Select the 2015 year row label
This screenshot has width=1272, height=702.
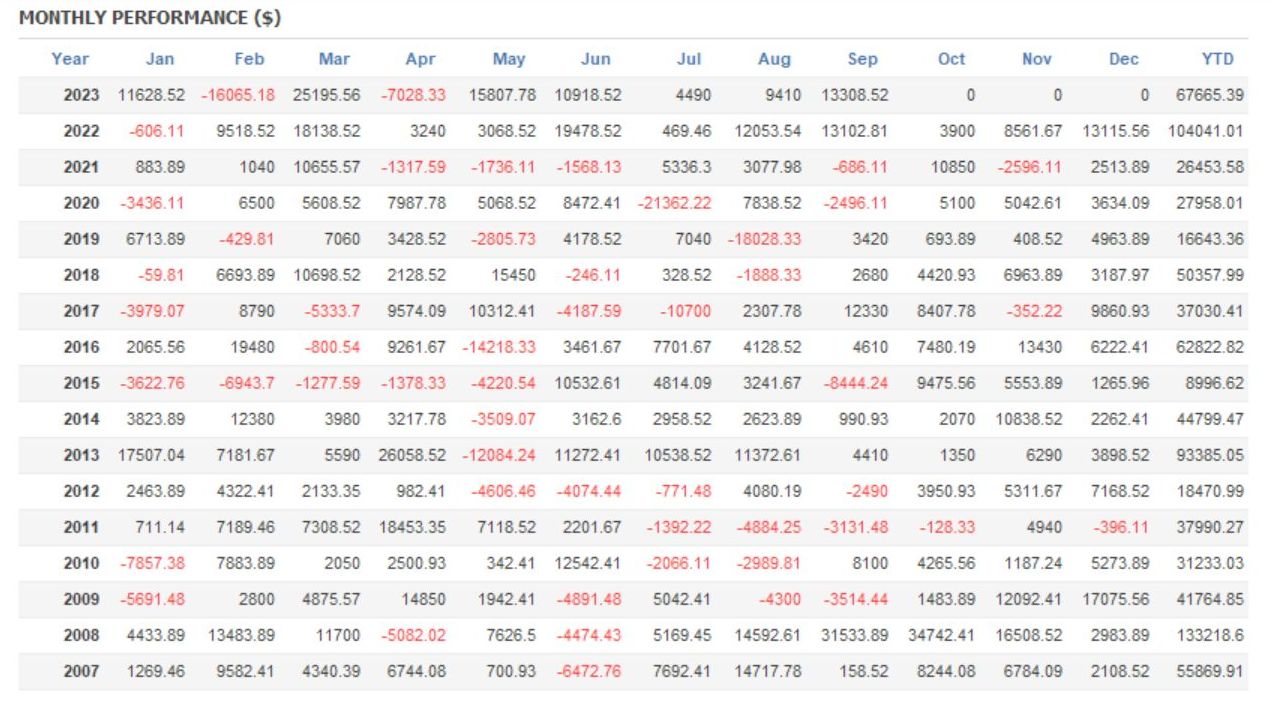(x=82, y=383)
